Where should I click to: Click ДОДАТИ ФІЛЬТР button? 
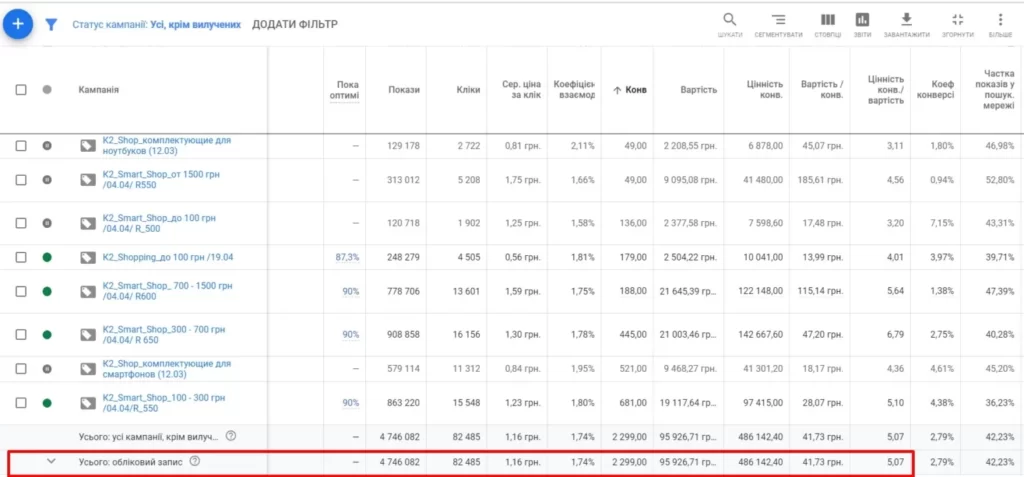[x=295, y=25]
